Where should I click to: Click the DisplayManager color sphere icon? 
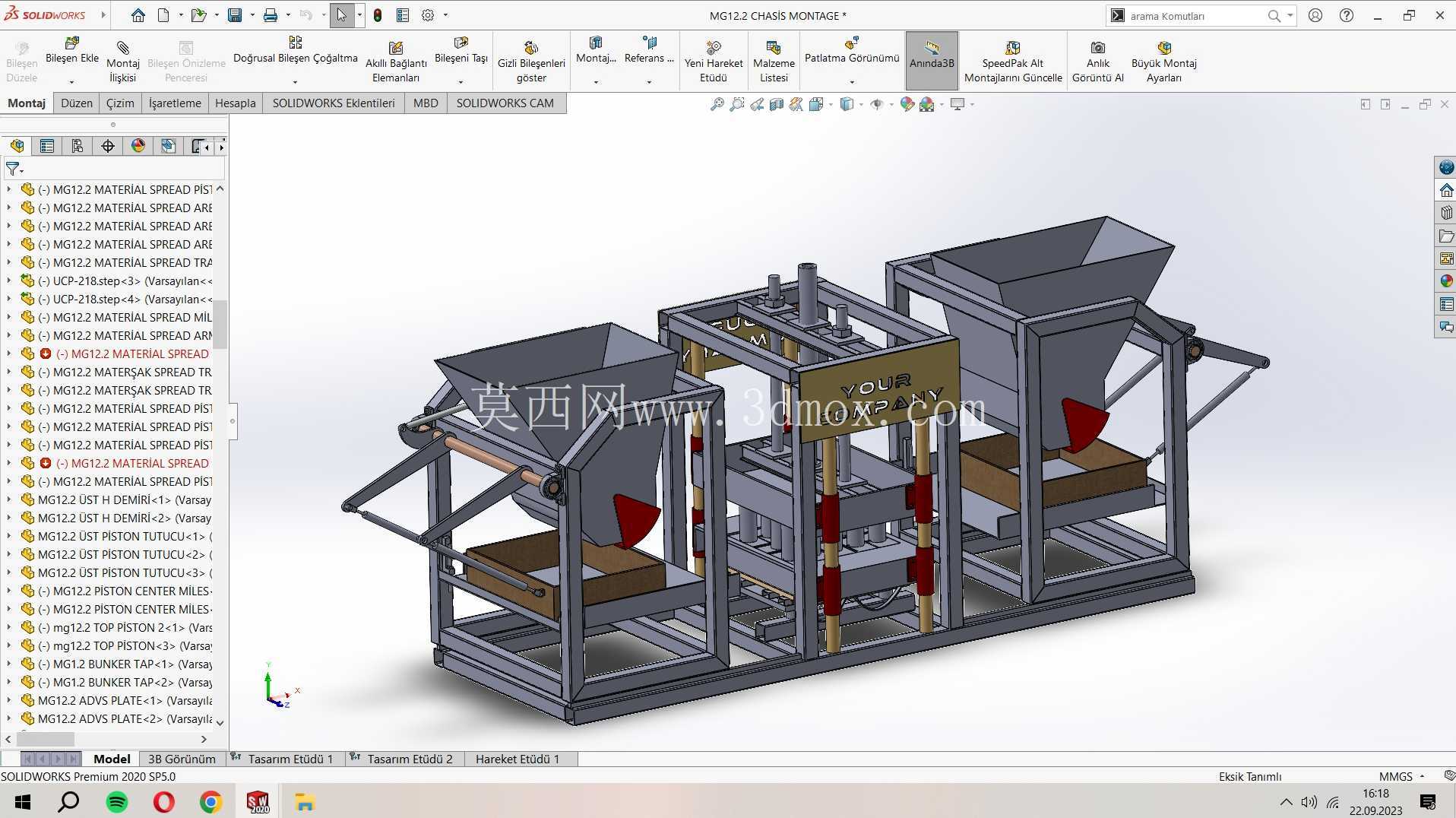[x=138, y=146]
